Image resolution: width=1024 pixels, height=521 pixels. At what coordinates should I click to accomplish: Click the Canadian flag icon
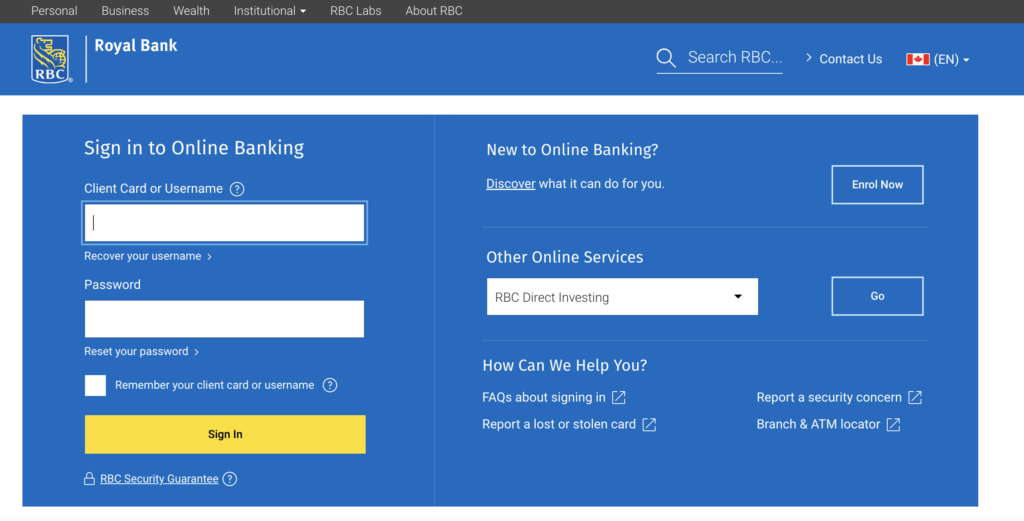click(917, 59)
